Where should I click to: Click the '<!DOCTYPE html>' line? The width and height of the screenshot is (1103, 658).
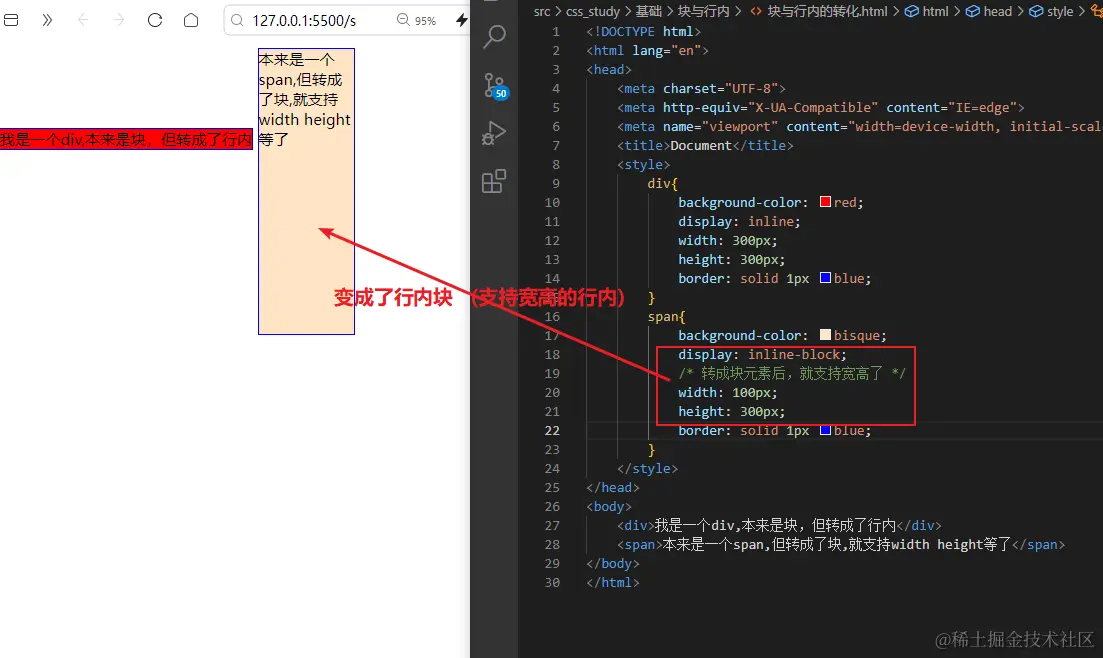click(643, 31)
